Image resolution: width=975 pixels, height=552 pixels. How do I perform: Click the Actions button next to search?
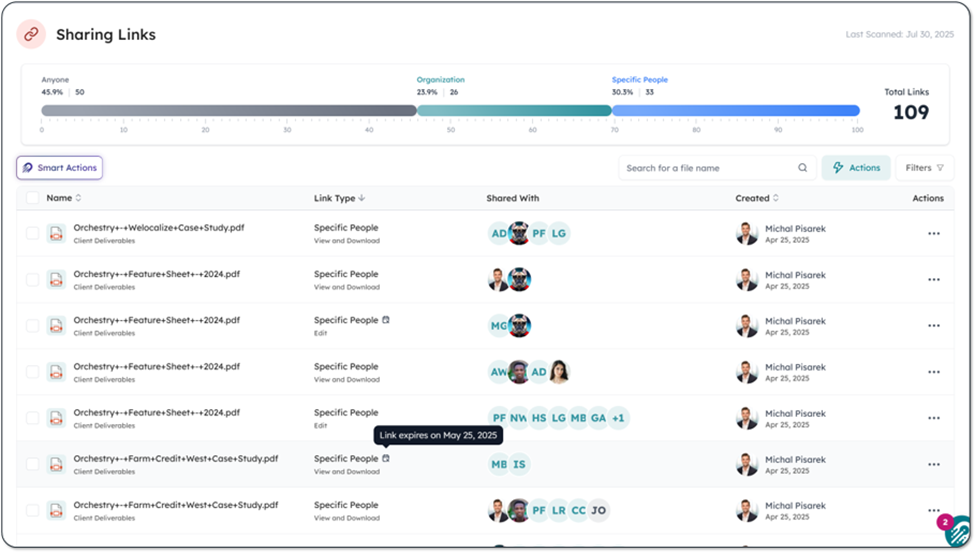pos(855,168)
